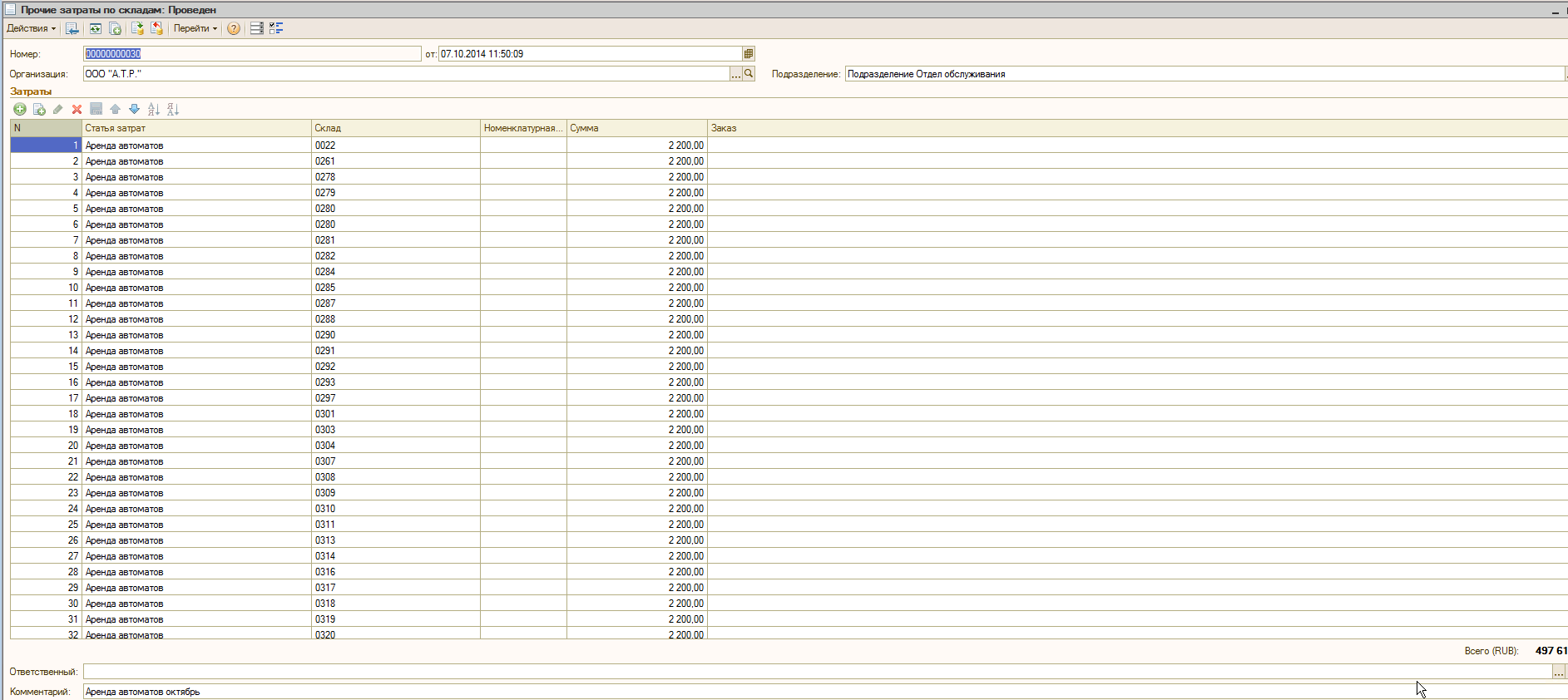
Task: Click the unpost document icon with red arrow
Action: (156, 28)
